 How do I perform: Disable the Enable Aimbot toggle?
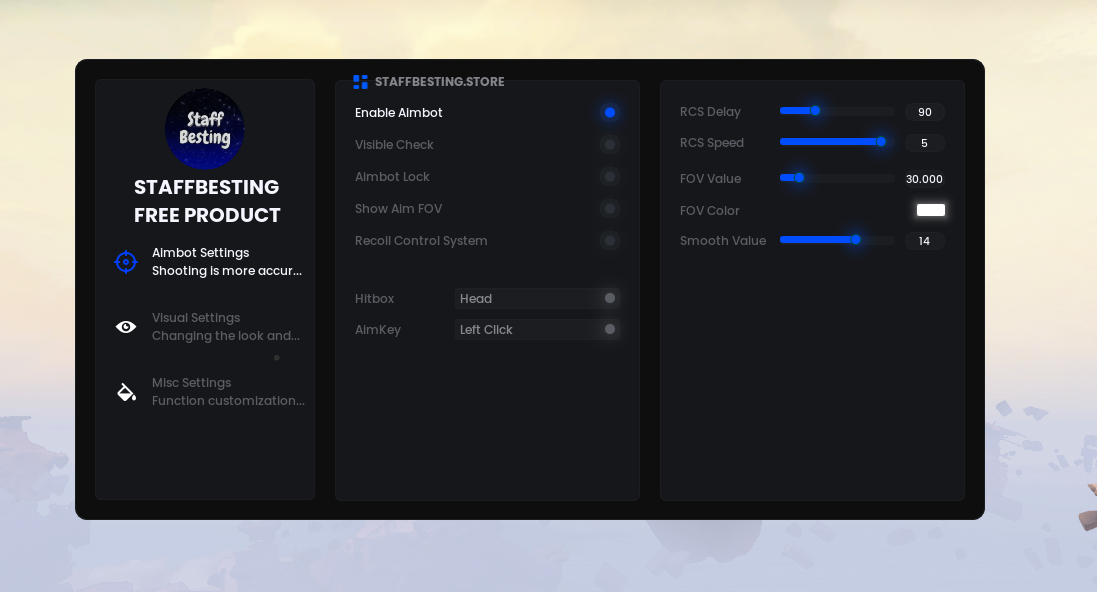pyautogui.click(x=610, y=113)
